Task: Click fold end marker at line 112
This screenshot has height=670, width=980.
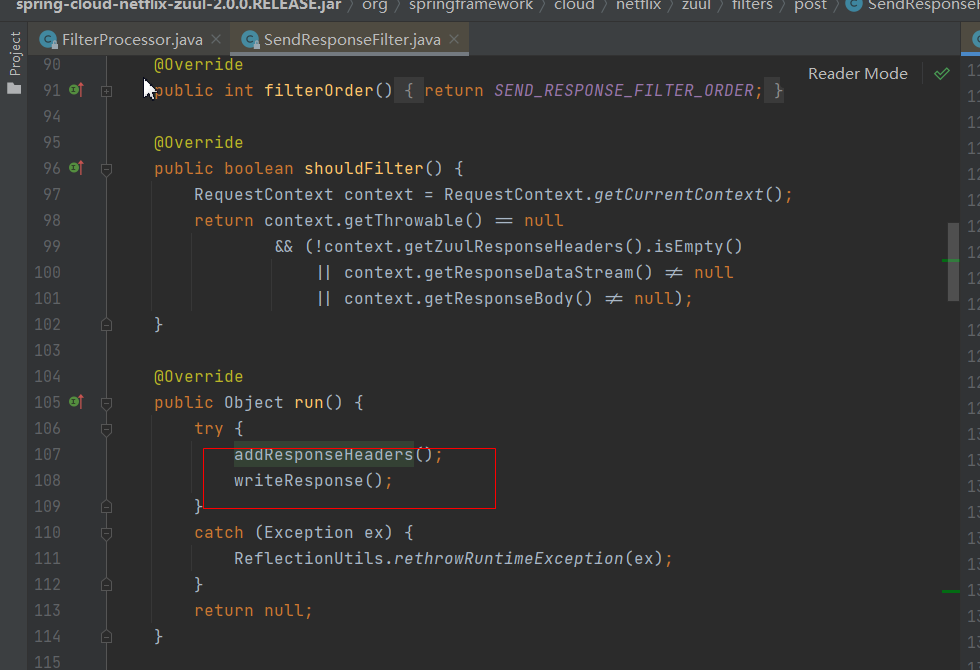Action: [107, 585]
